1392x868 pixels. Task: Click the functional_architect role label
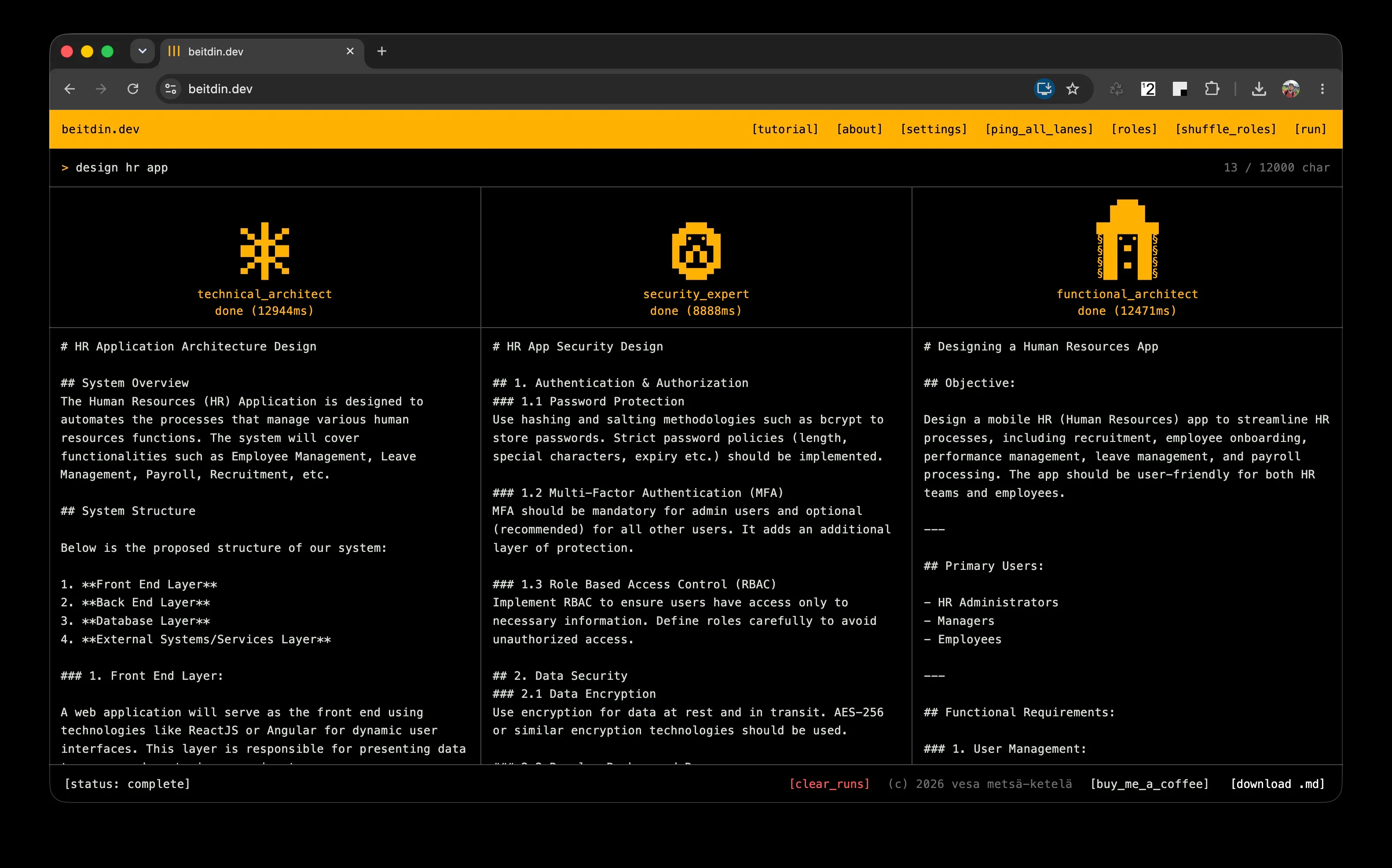1127,294
